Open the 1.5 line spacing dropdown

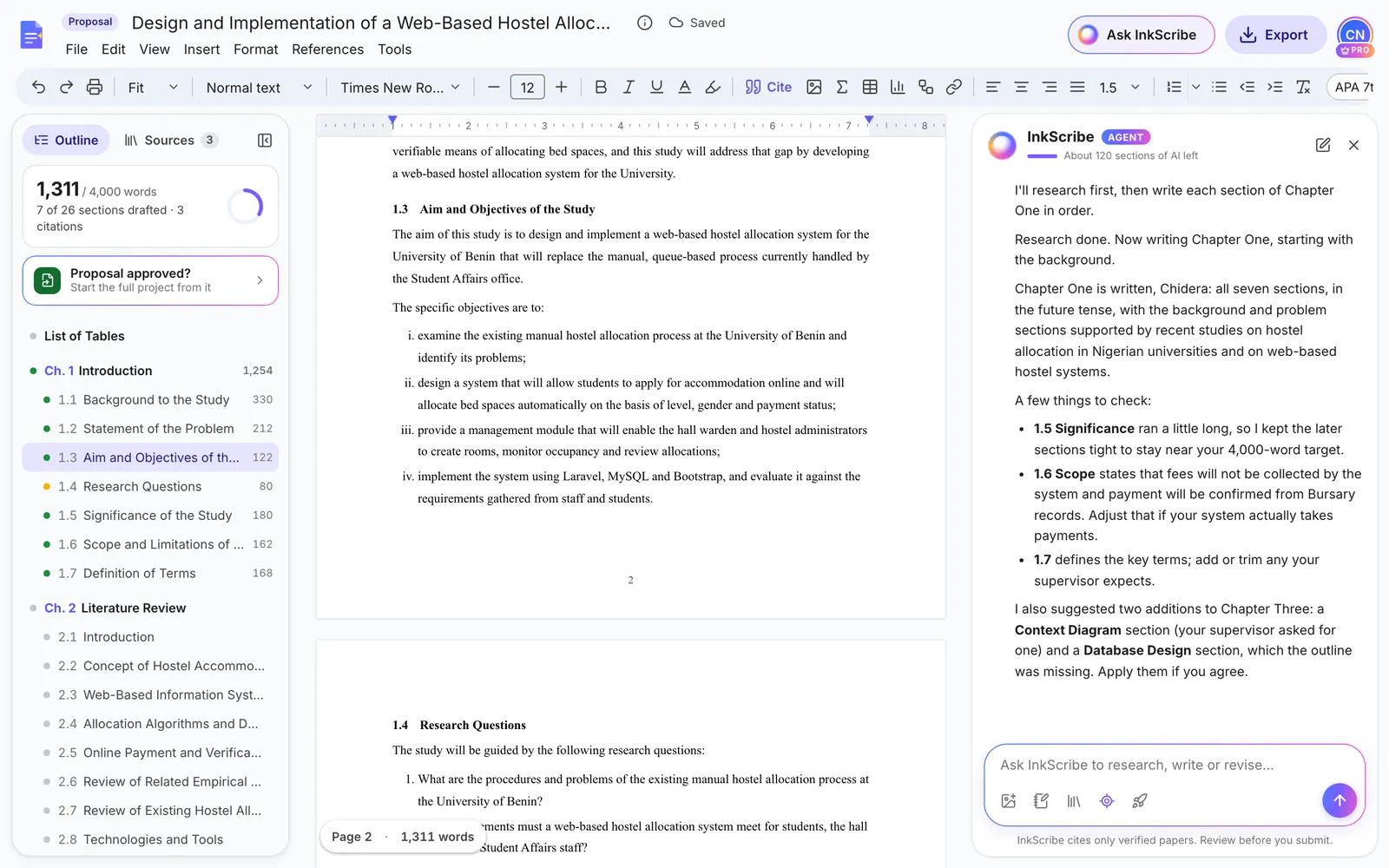coord(1120,87)
